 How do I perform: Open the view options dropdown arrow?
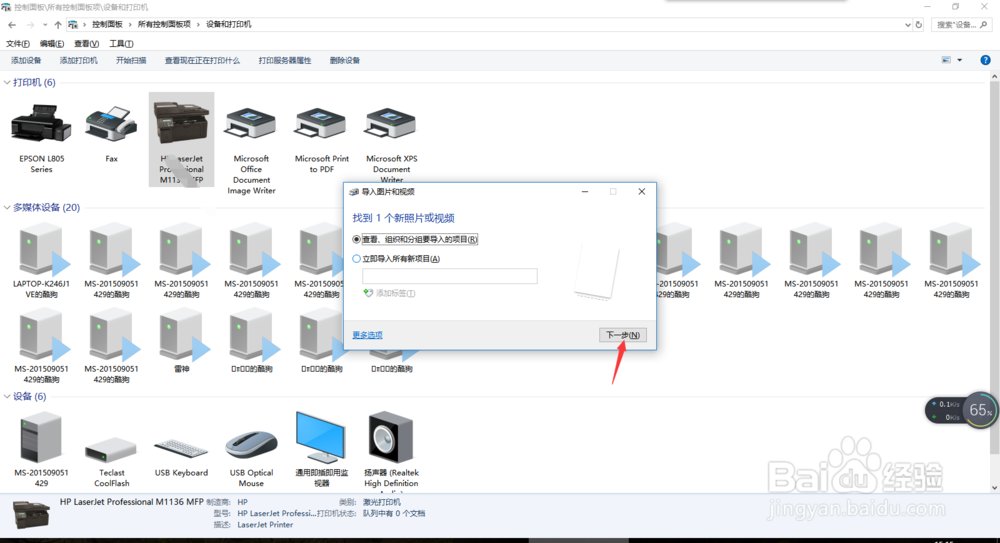959,60
